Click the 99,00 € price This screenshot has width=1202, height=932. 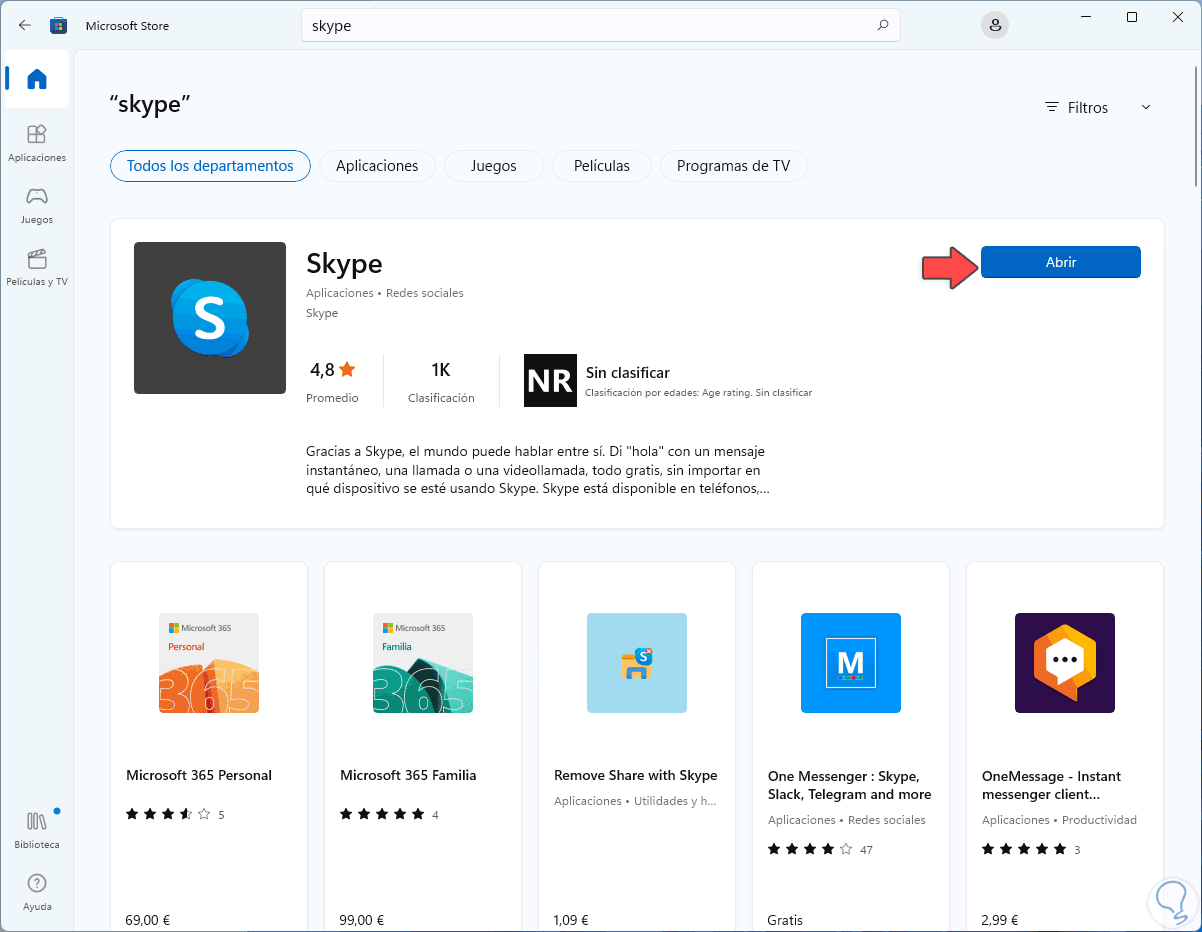pos(362,920)
